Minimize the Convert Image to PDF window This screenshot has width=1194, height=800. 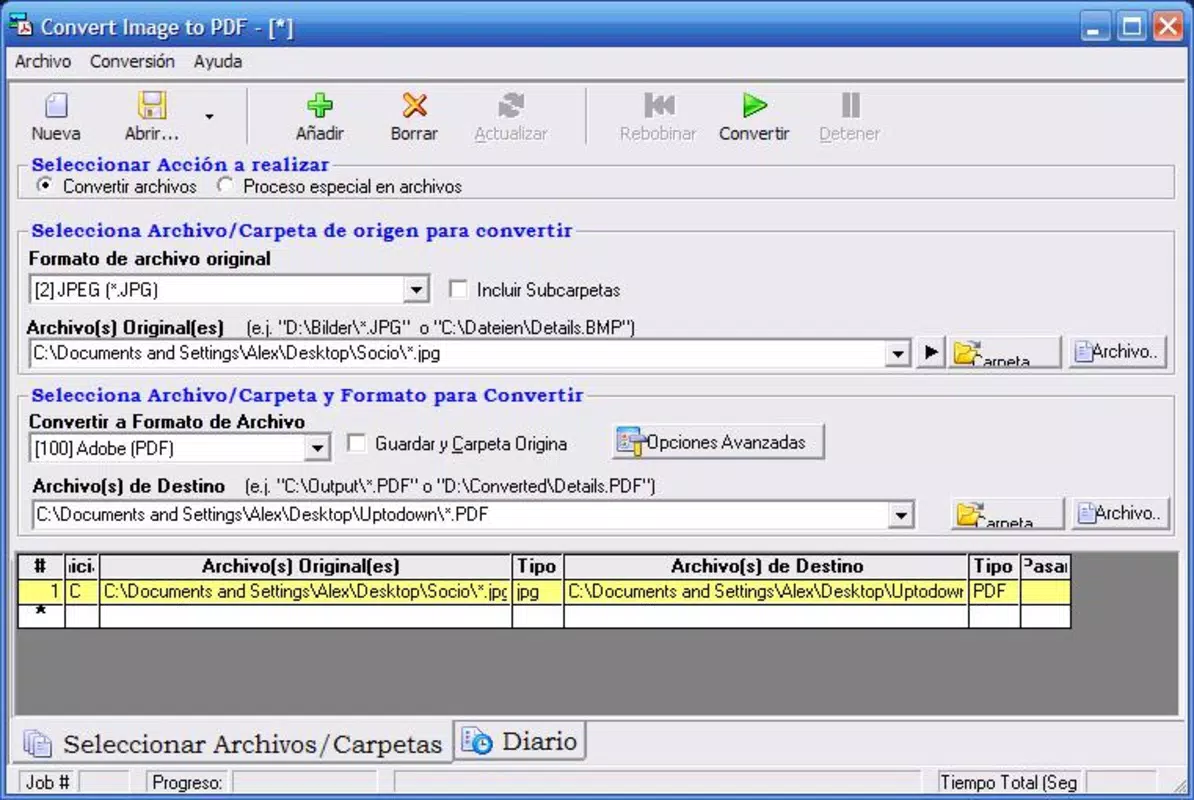click(1094, 27)
